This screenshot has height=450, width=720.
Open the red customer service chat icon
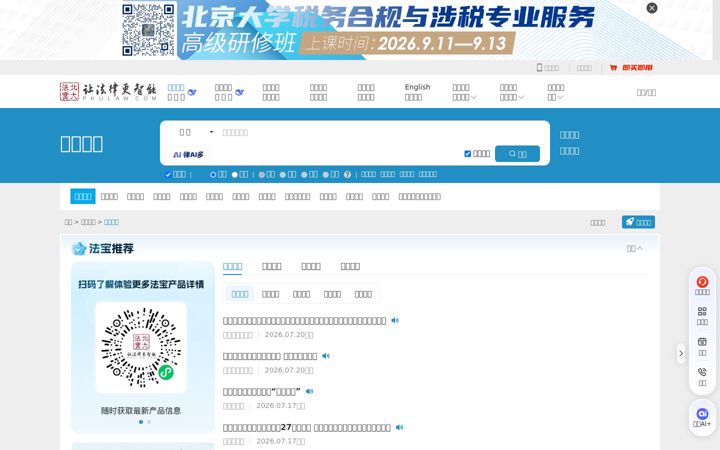pyautogui.click(x=702, y=282)
